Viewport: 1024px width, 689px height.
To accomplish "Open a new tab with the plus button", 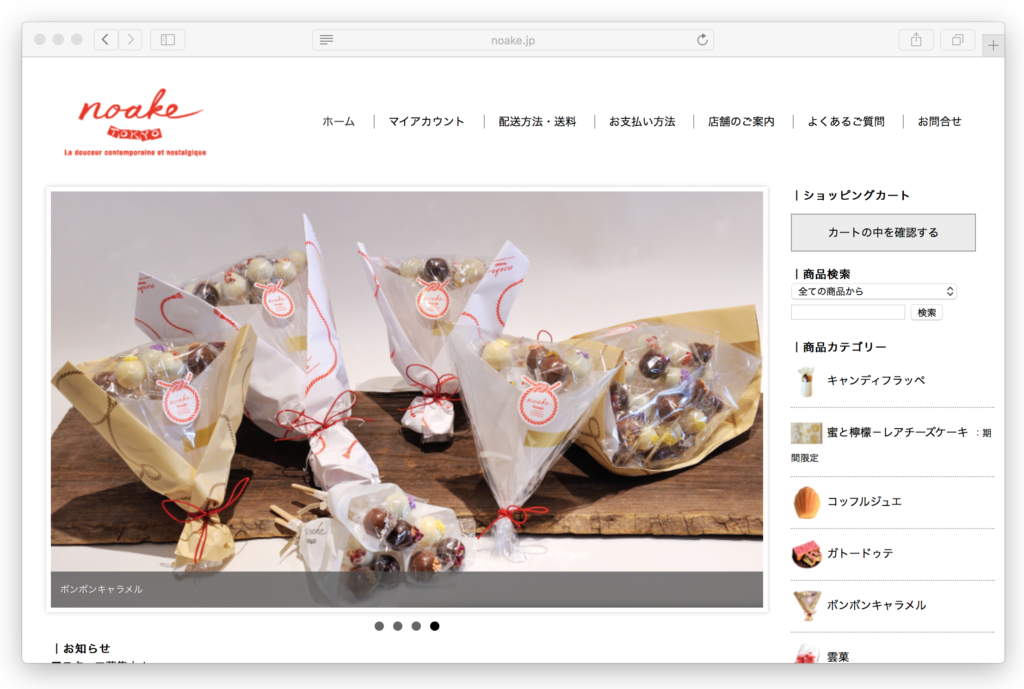I will (993, 45).
